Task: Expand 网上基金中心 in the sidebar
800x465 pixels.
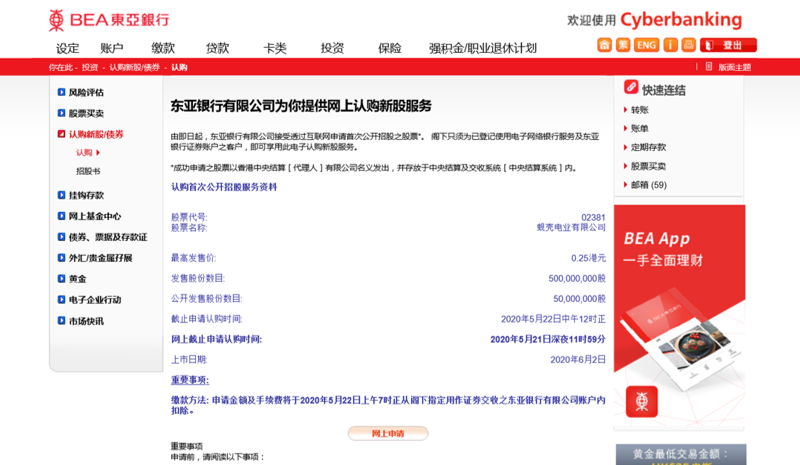Action: 89,216
